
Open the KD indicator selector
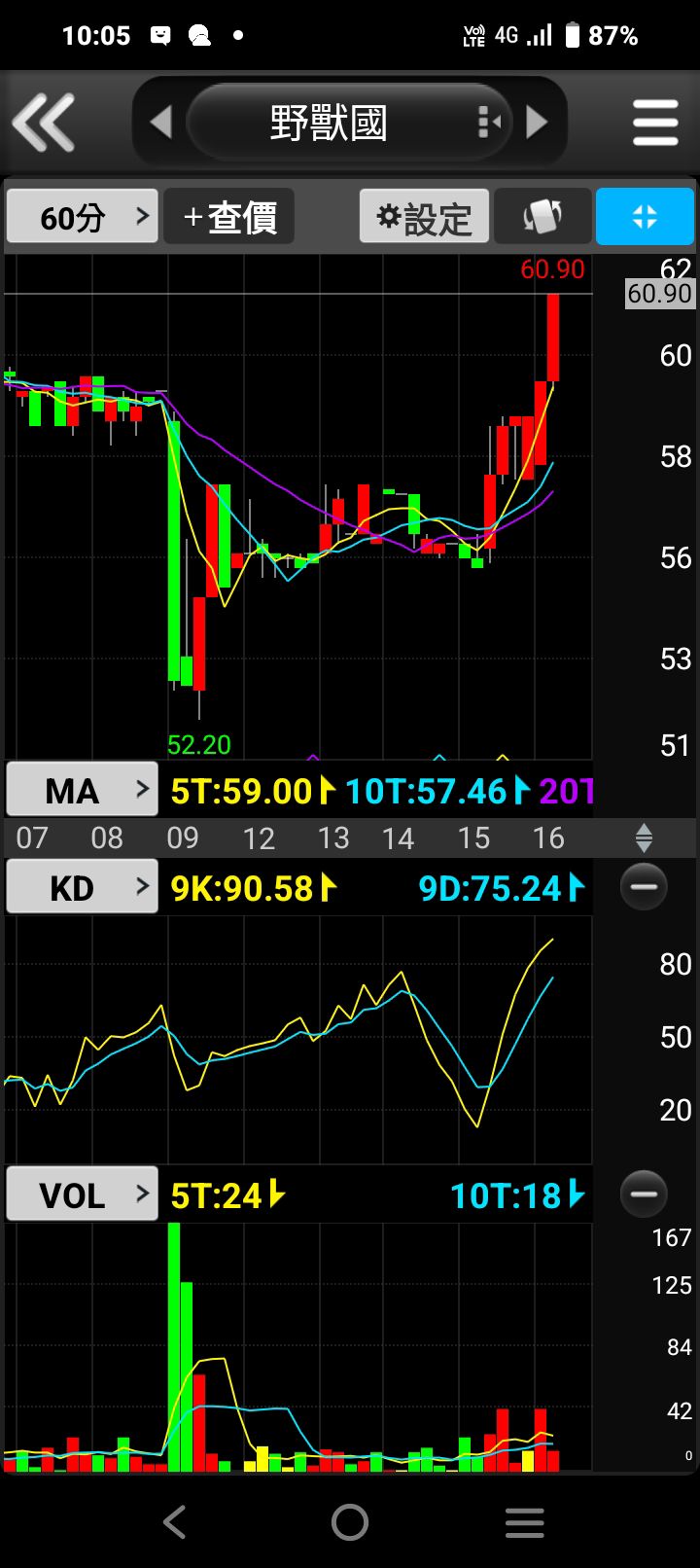click(x=83, y=887)
